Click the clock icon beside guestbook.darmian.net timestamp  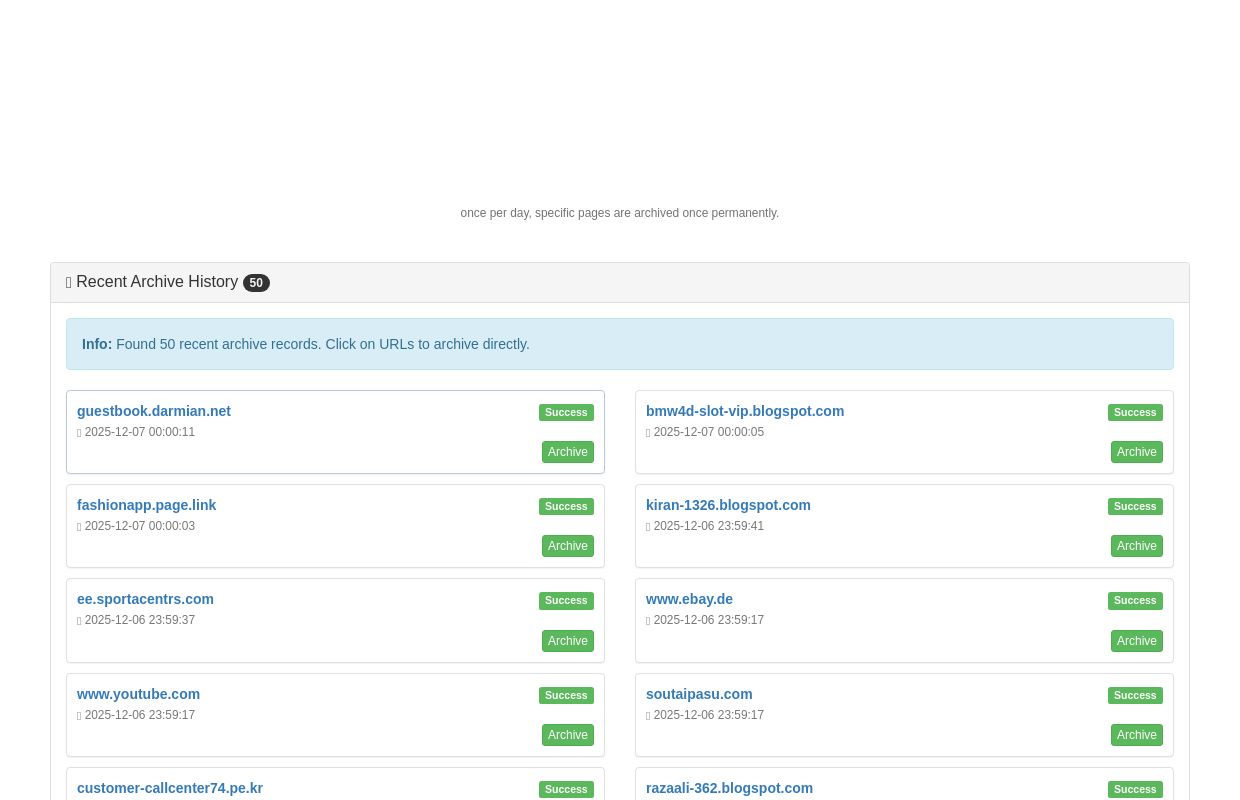pos(80,432)
